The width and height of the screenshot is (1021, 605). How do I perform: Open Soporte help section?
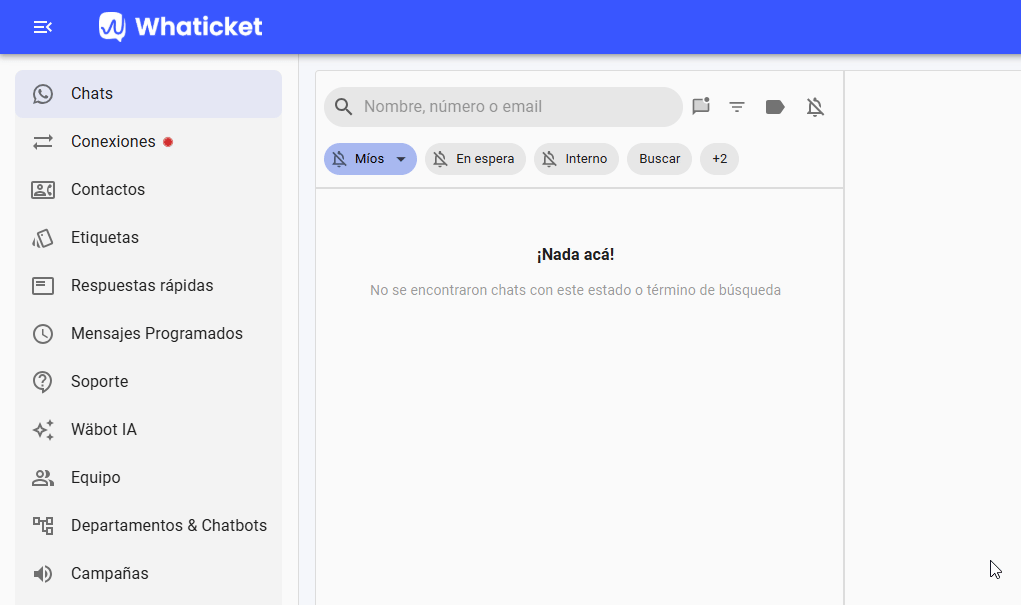pos(148,382)
